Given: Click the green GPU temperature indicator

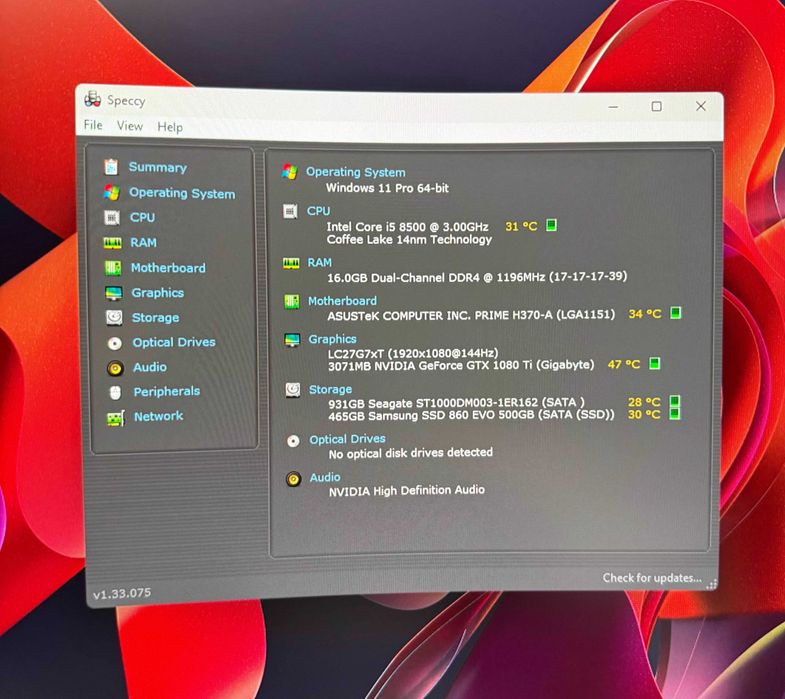Looking at the screenshot, I should tap(654, 363).
